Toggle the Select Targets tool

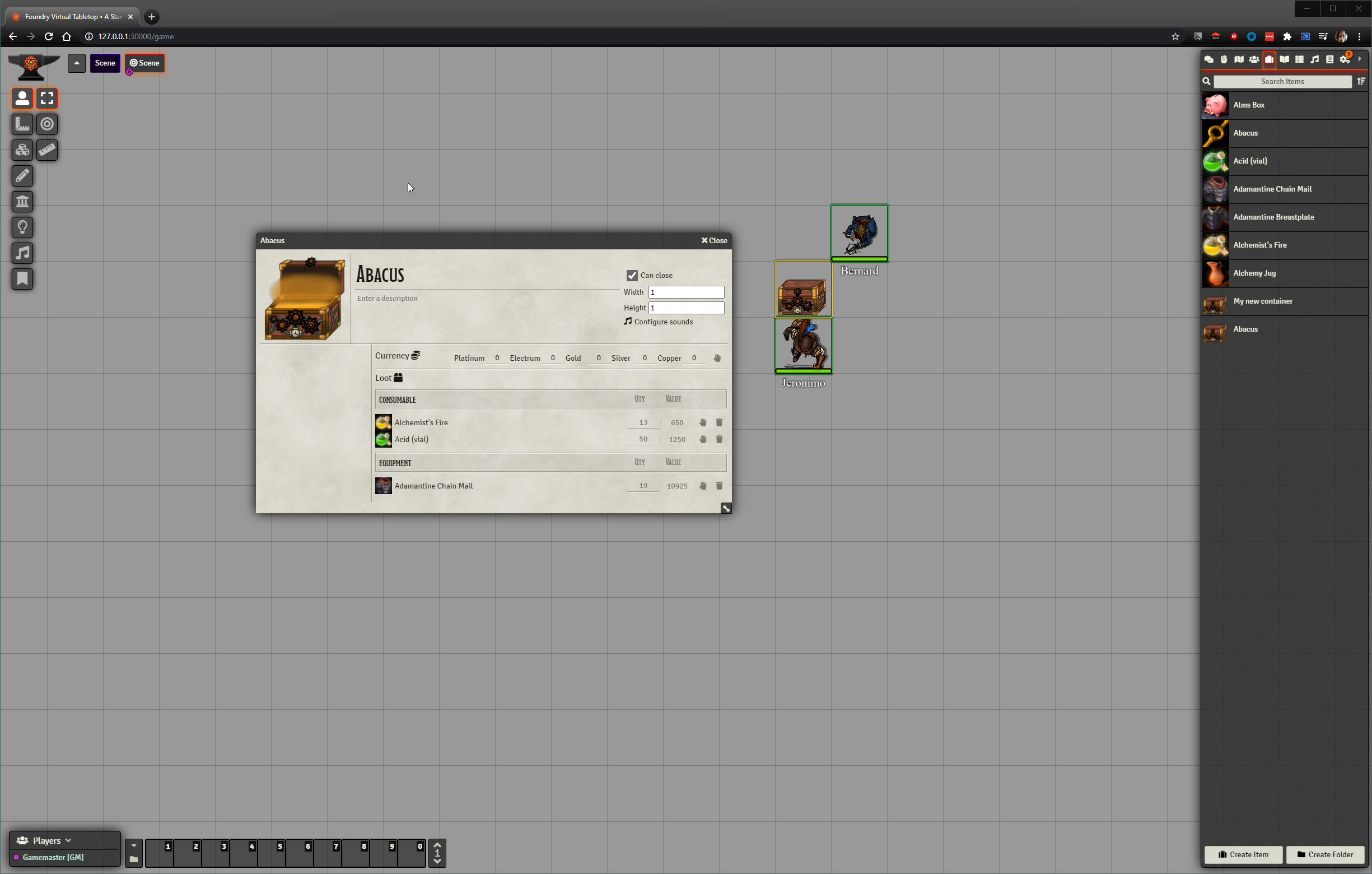pos(47,124)
